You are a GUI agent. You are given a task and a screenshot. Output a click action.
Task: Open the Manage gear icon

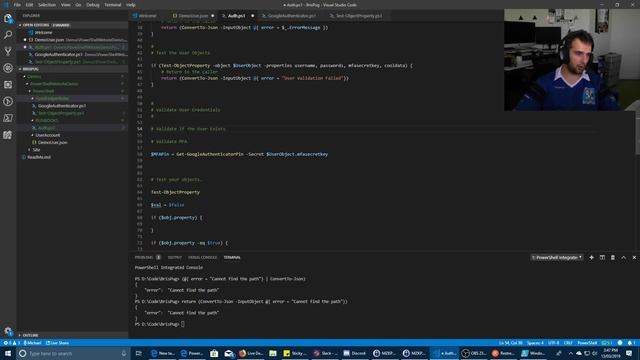(8, 331)
